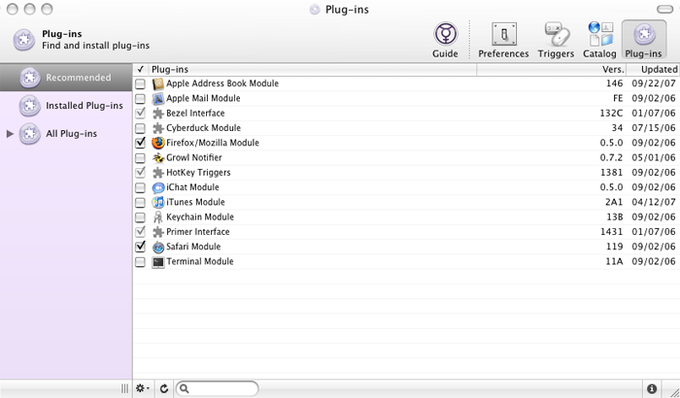
Task: Enable the Apple Mail Module checkbox
Action: 140,99
